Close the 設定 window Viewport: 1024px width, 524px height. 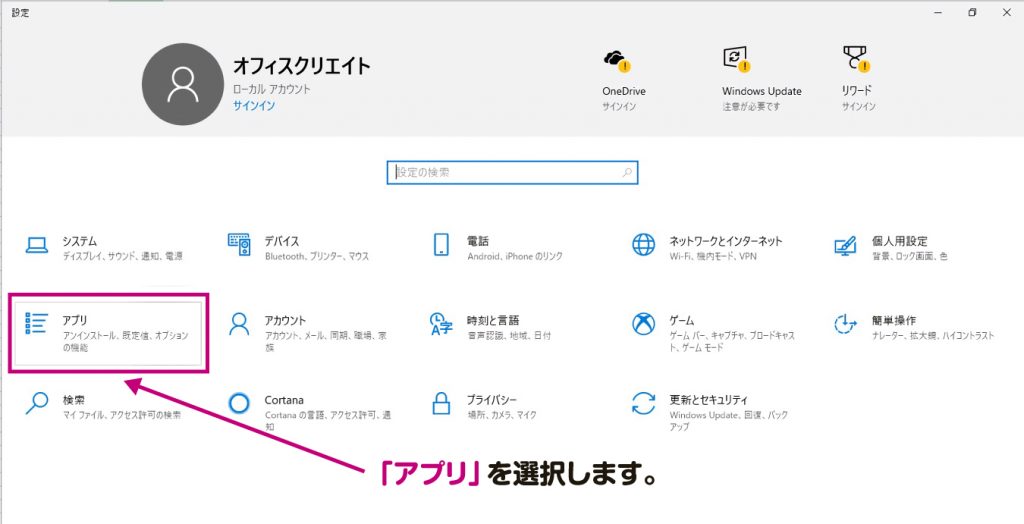tap(1006, 12)
